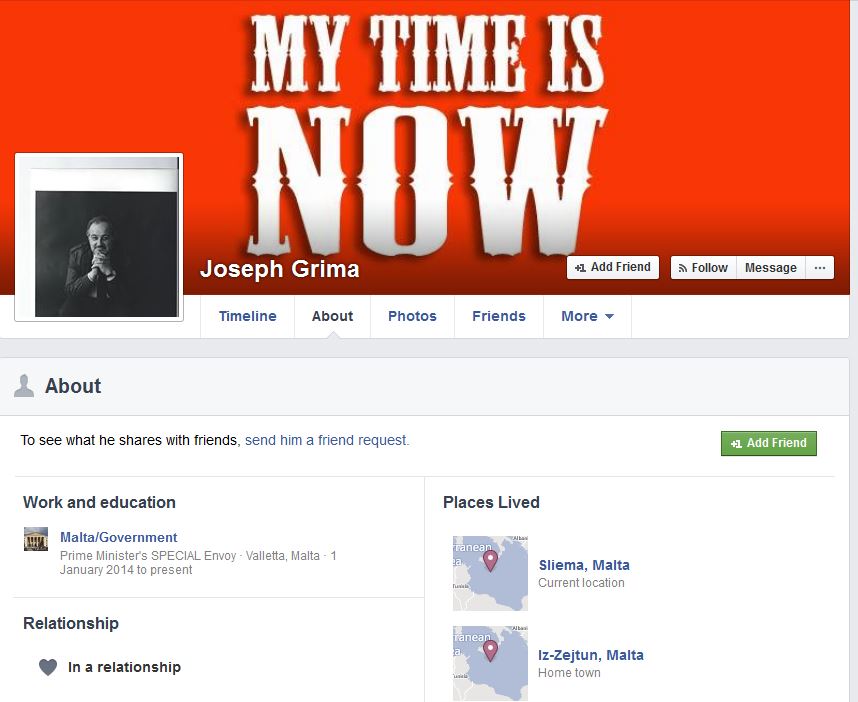858x702 pixels.
Task: Click the relationship heart icon
Action: (x=48, y=667)
